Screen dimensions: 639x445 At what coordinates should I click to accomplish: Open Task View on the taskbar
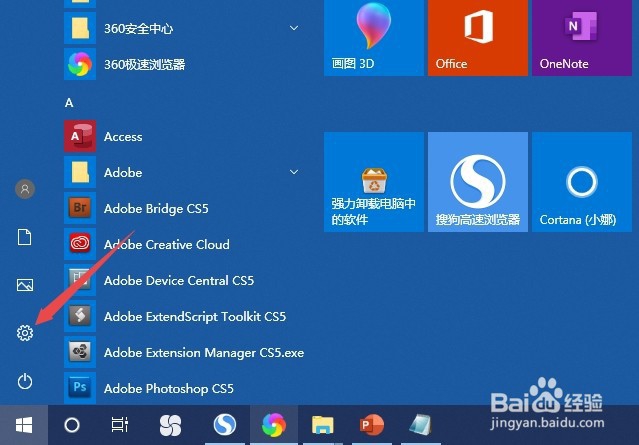120,425
